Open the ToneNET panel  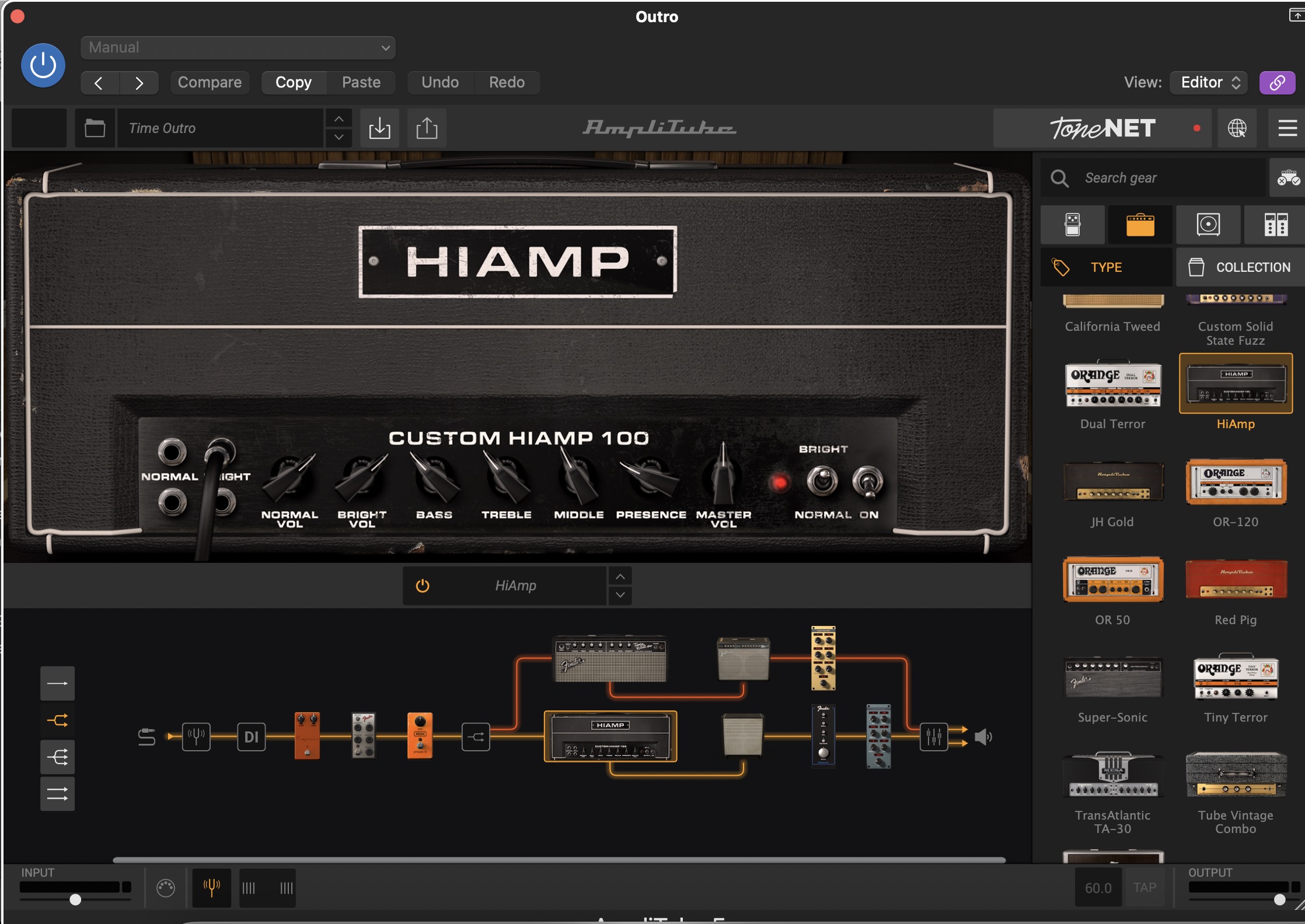pyautogui.click(x=1102, y=128)
